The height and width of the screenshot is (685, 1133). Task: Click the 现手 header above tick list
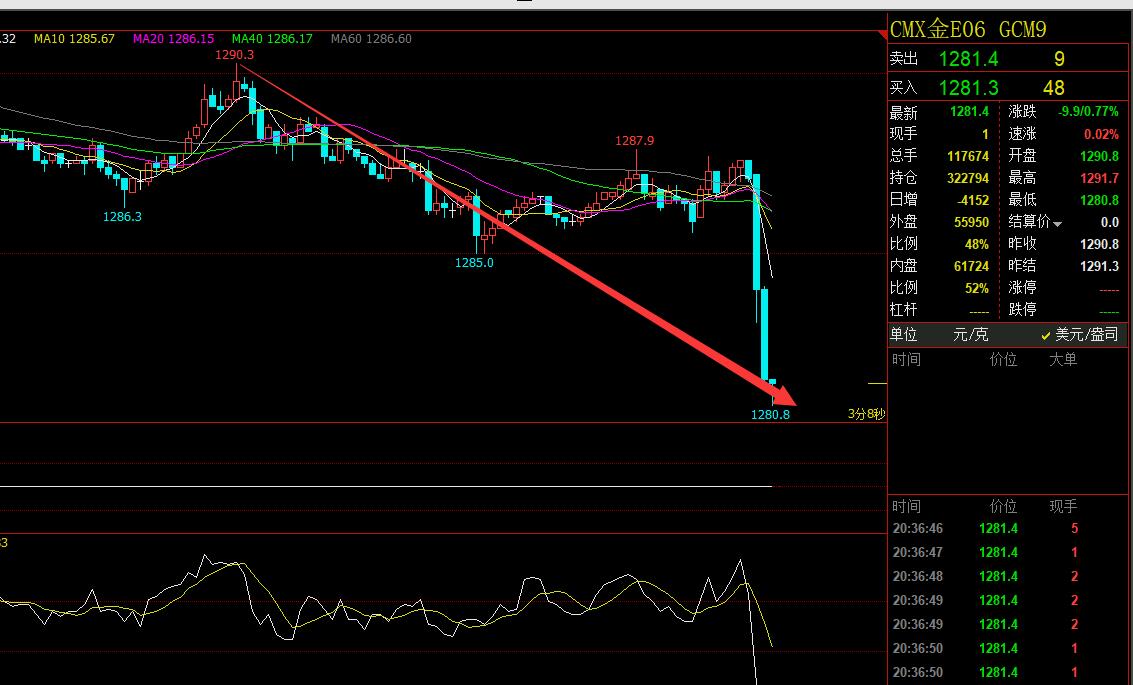pyautogui.click(x=1062, y=507)
